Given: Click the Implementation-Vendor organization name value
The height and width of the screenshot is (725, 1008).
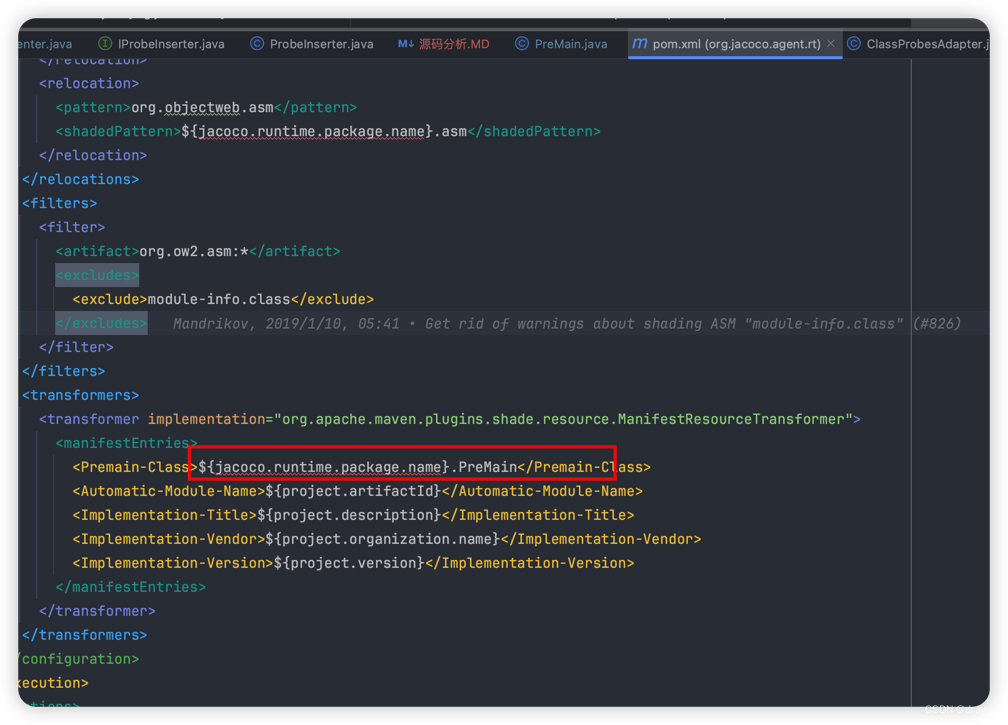Looking at the screenshot, I should [382, 539].
